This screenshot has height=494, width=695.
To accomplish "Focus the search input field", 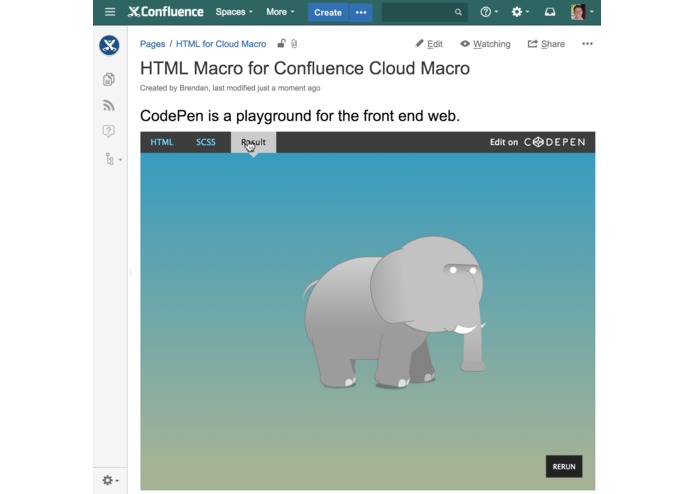I will (x=424, y=12).
